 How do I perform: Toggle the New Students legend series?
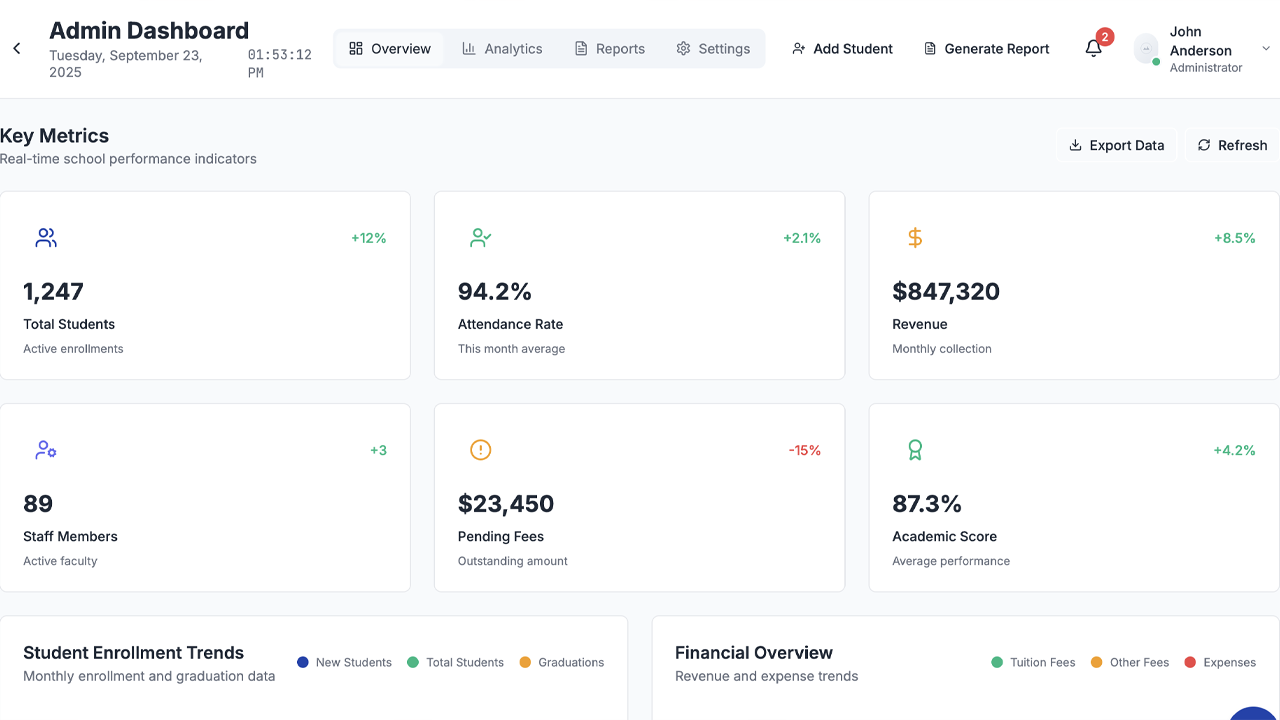coord(345,662)
